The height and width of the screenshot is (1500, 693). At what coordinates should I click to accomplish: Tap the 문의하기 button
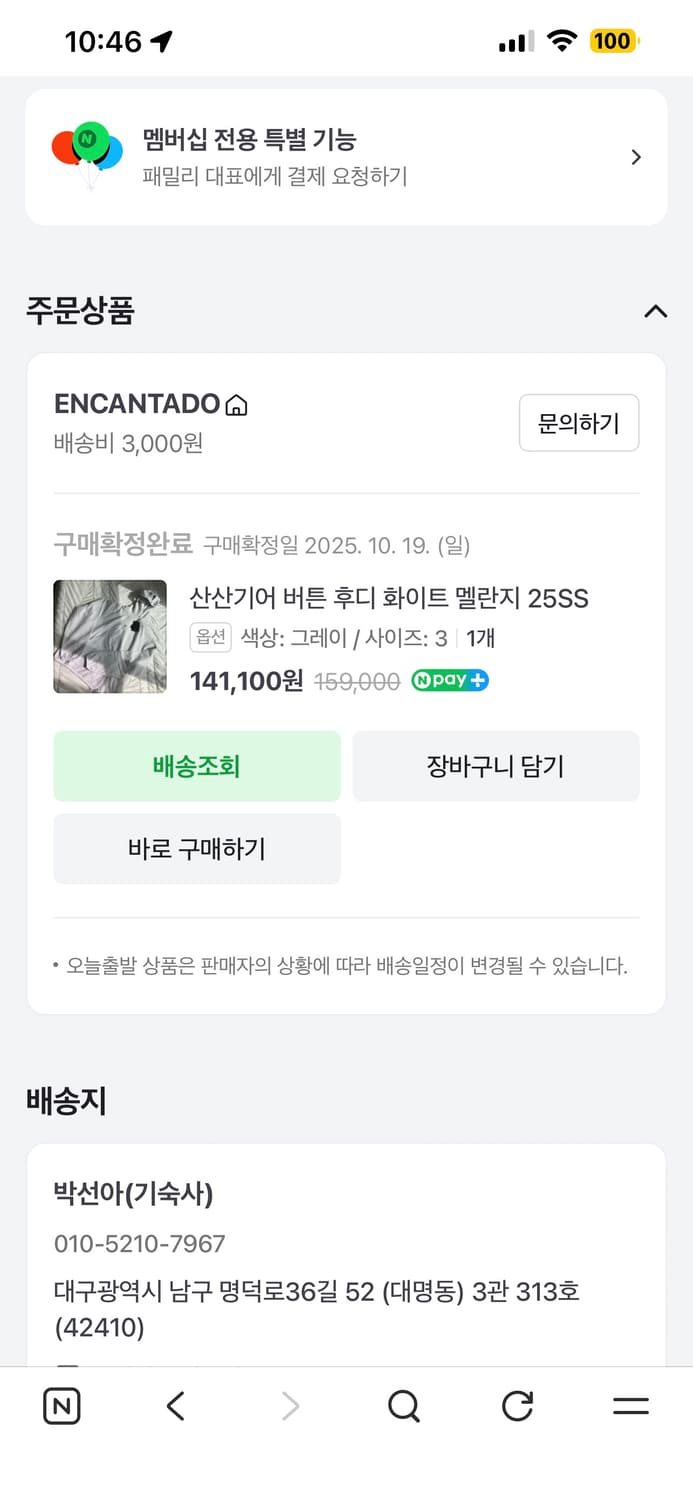tap(579, 422)
